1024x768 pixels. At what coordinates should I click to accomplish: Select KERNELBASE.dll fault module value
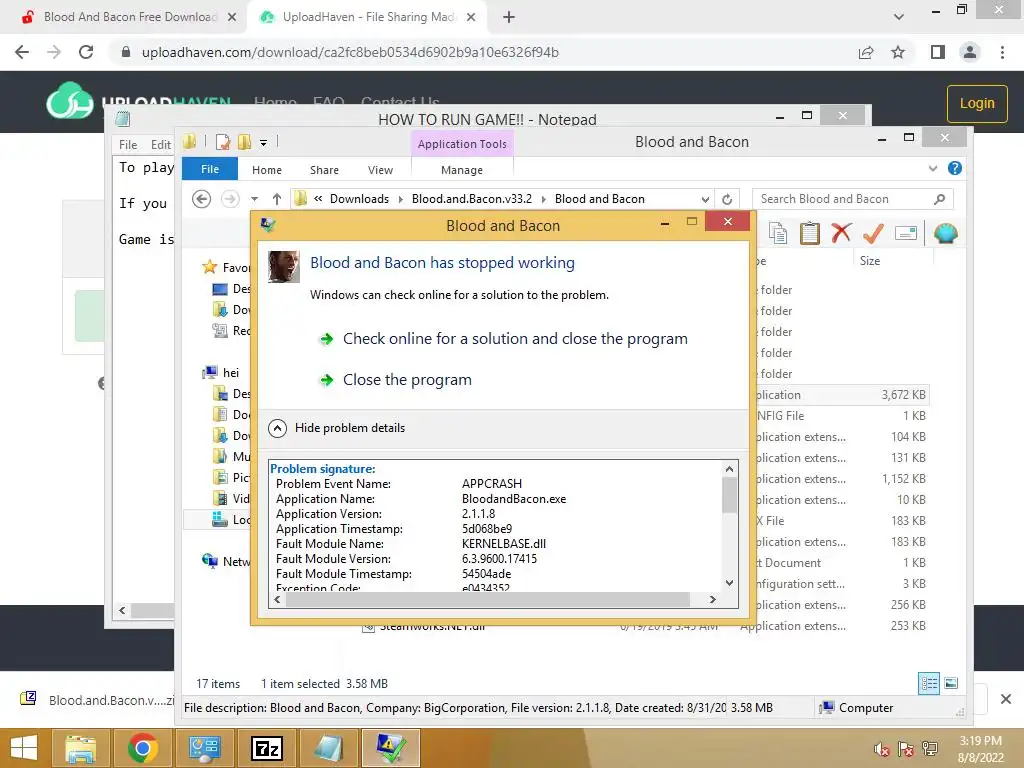pyautogui.click(x=504, y=543)
